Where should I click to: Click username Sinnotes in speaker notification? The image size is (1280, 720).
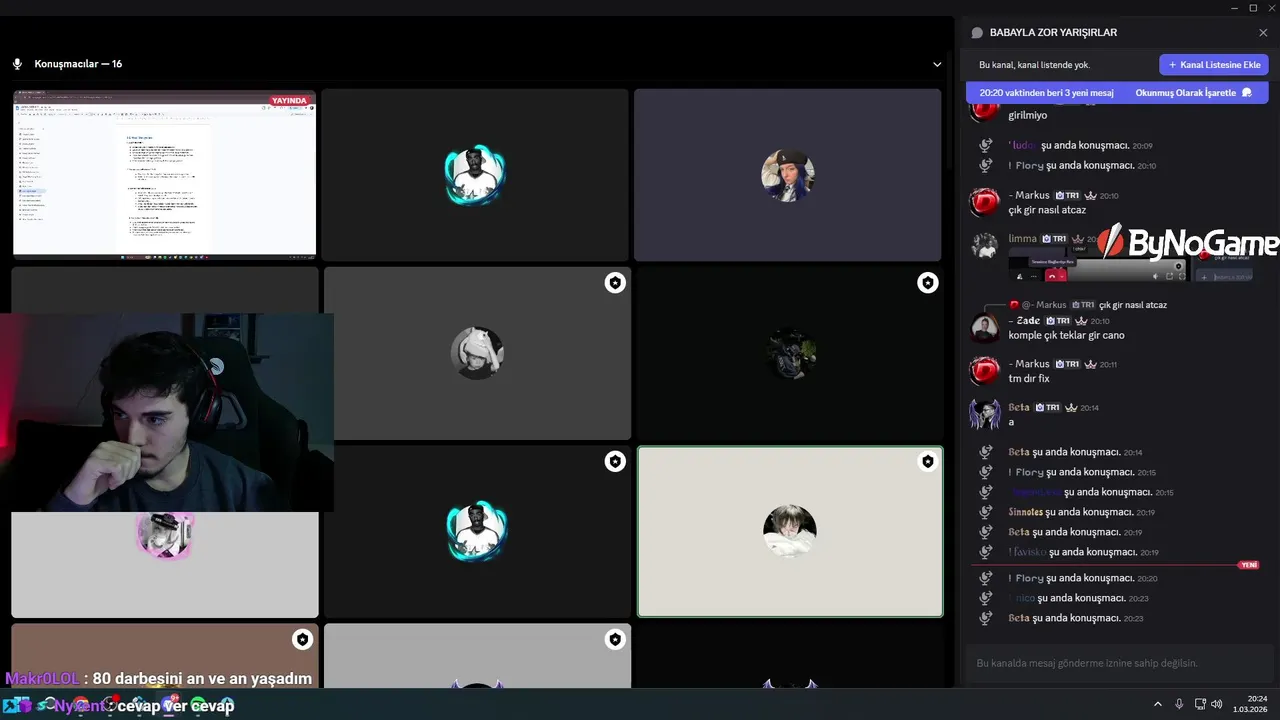click(x=1026, y=512)
